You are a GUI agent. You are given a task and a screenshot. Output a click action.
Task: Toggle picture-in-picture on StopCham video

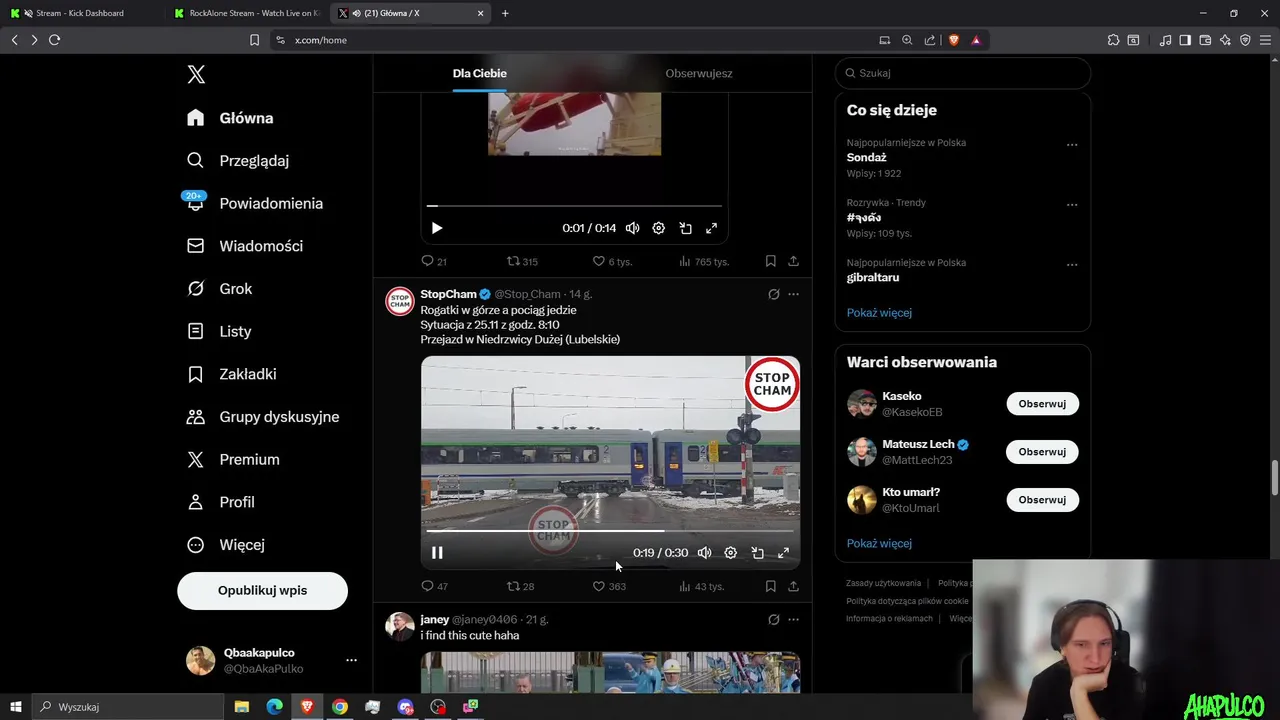pyautogui.click(x=757, y=553)
